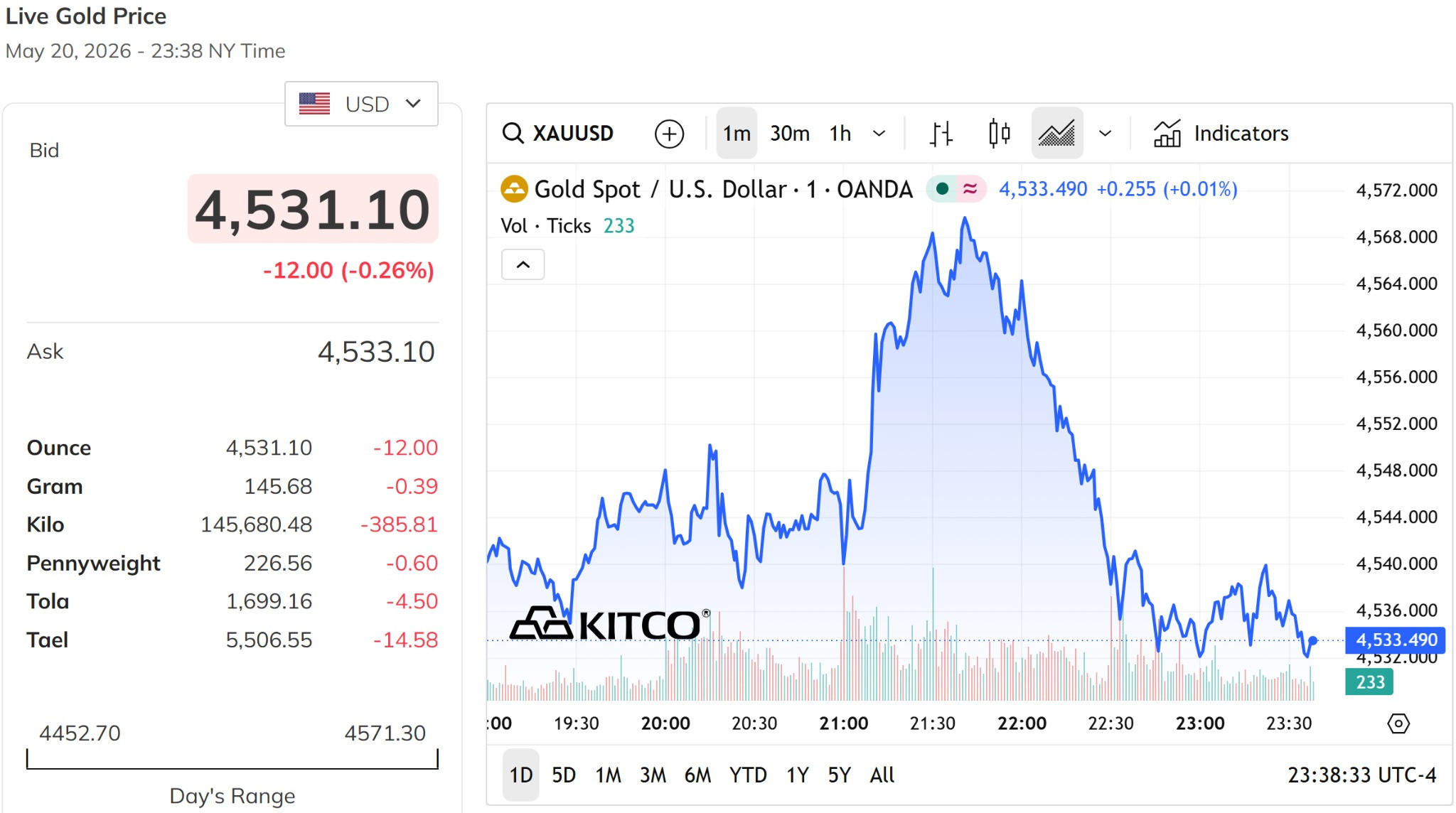The width and height of the screenshot is (1456, 813).
Task: Expand more time intervals chevron
Action: click(x=879, y=134)
